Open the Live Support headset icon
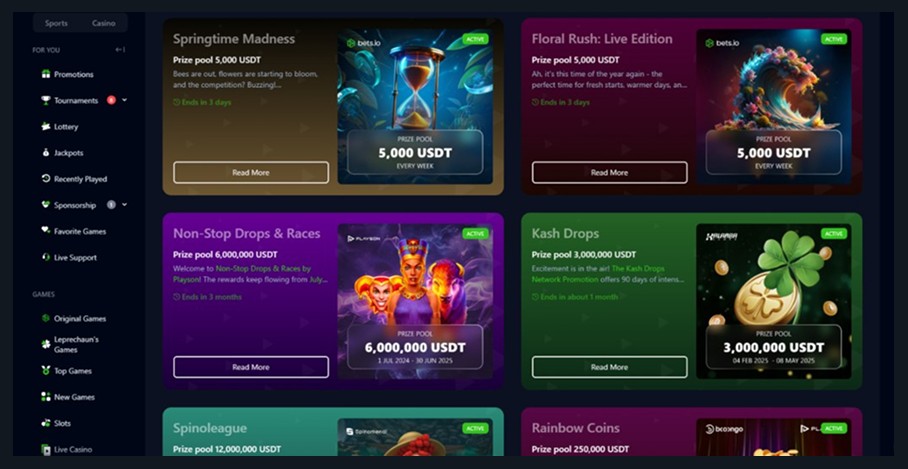Image resolution: width=908 pixels, height=469 pixels. [46, 257]
